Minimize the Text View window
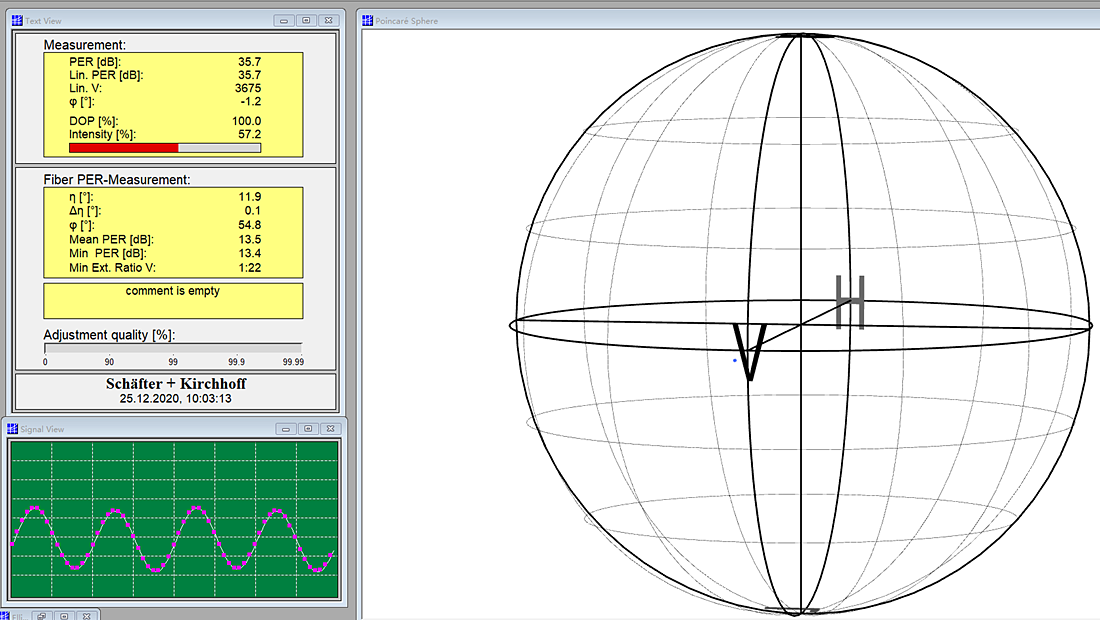1100x620 pixels. coord(285,20)
